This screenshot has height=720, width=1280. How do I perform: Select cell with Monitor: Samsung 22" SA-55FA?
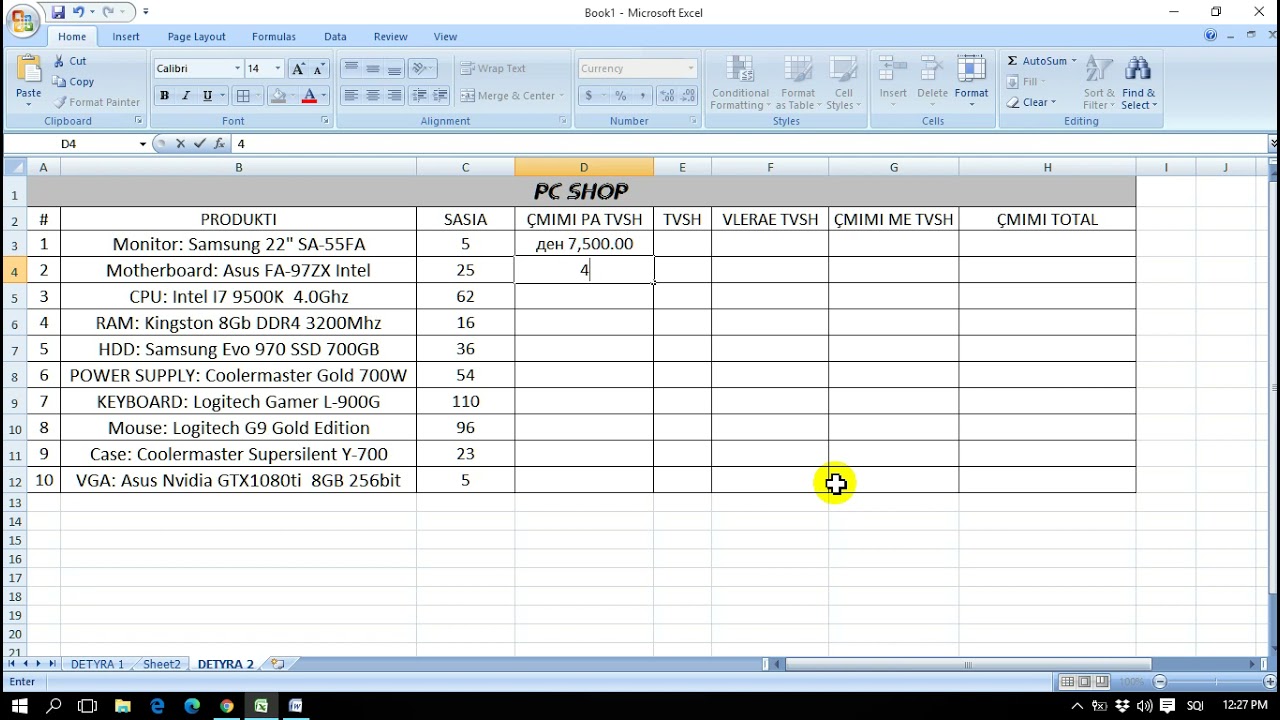[238, 244]
